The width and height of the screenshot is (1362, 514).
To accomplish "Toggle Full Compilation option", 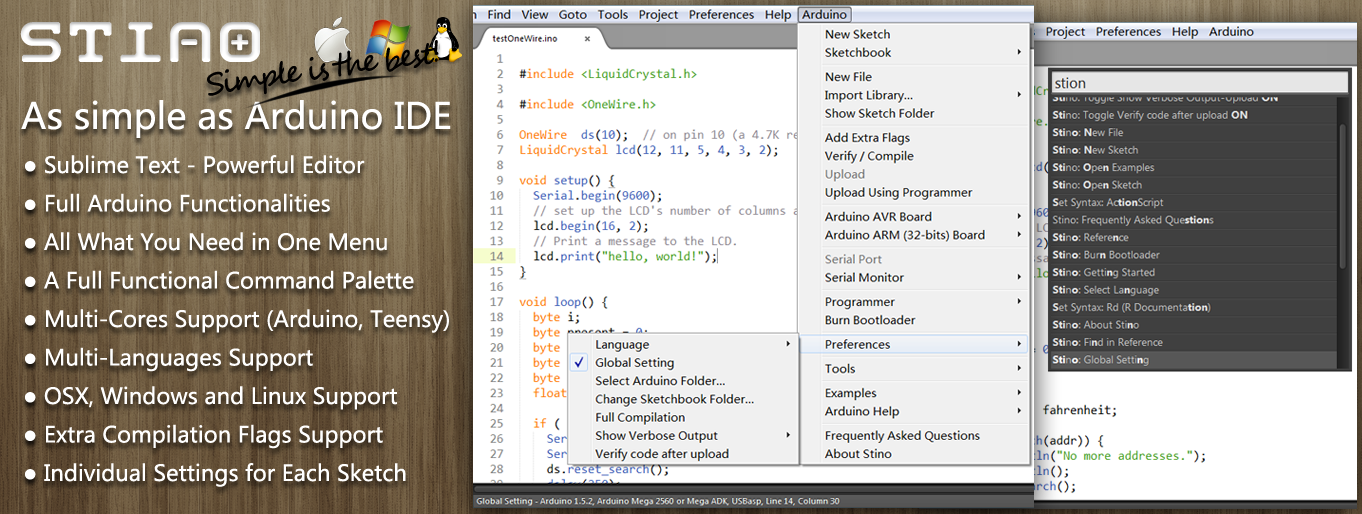I will [640, 417].
